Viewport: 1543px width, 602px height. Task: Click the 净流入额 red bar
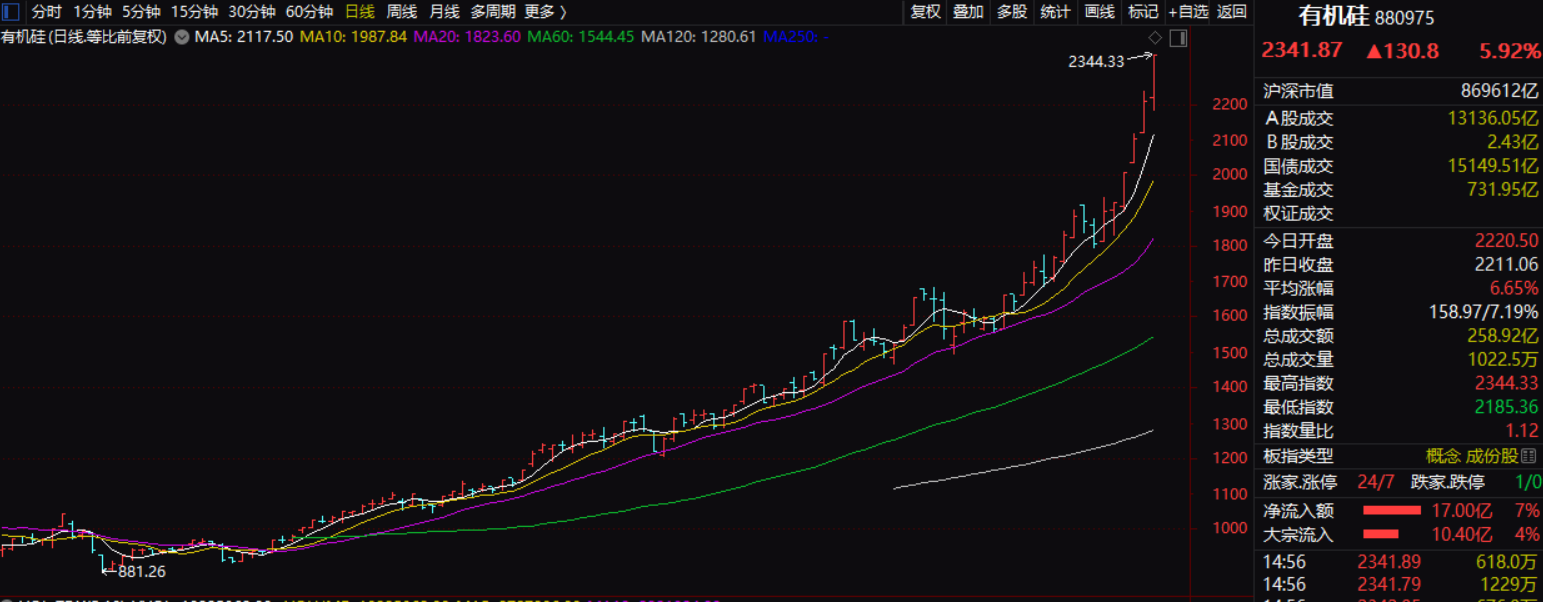tap(1391, 511)
